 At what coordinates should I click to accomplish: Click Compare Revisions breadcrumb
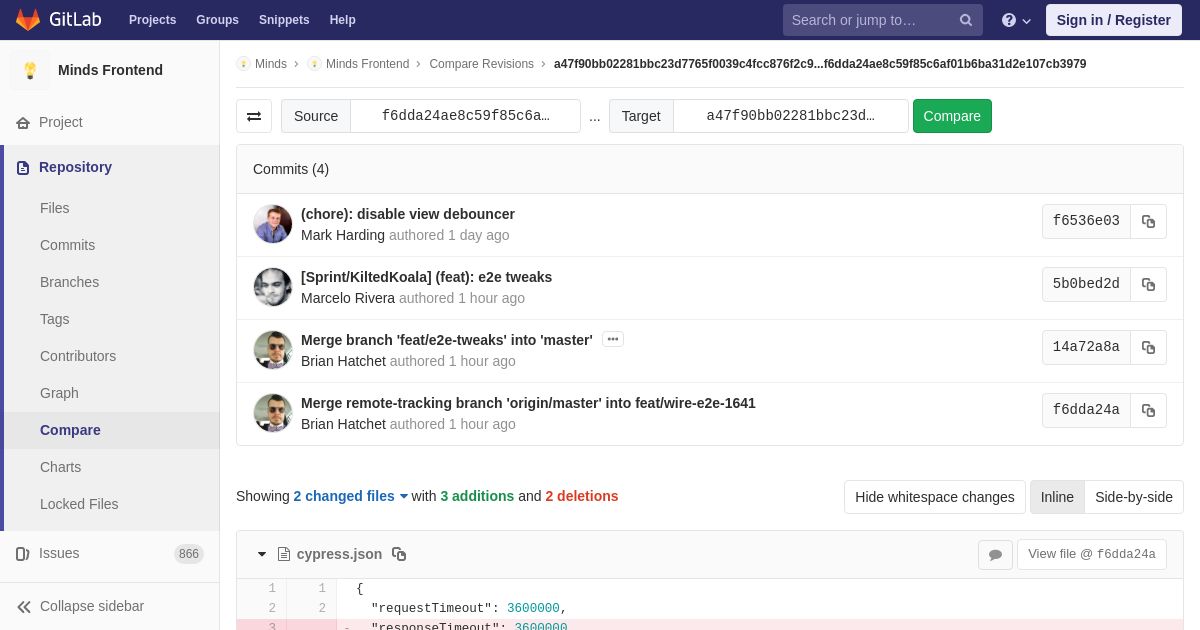481,64
